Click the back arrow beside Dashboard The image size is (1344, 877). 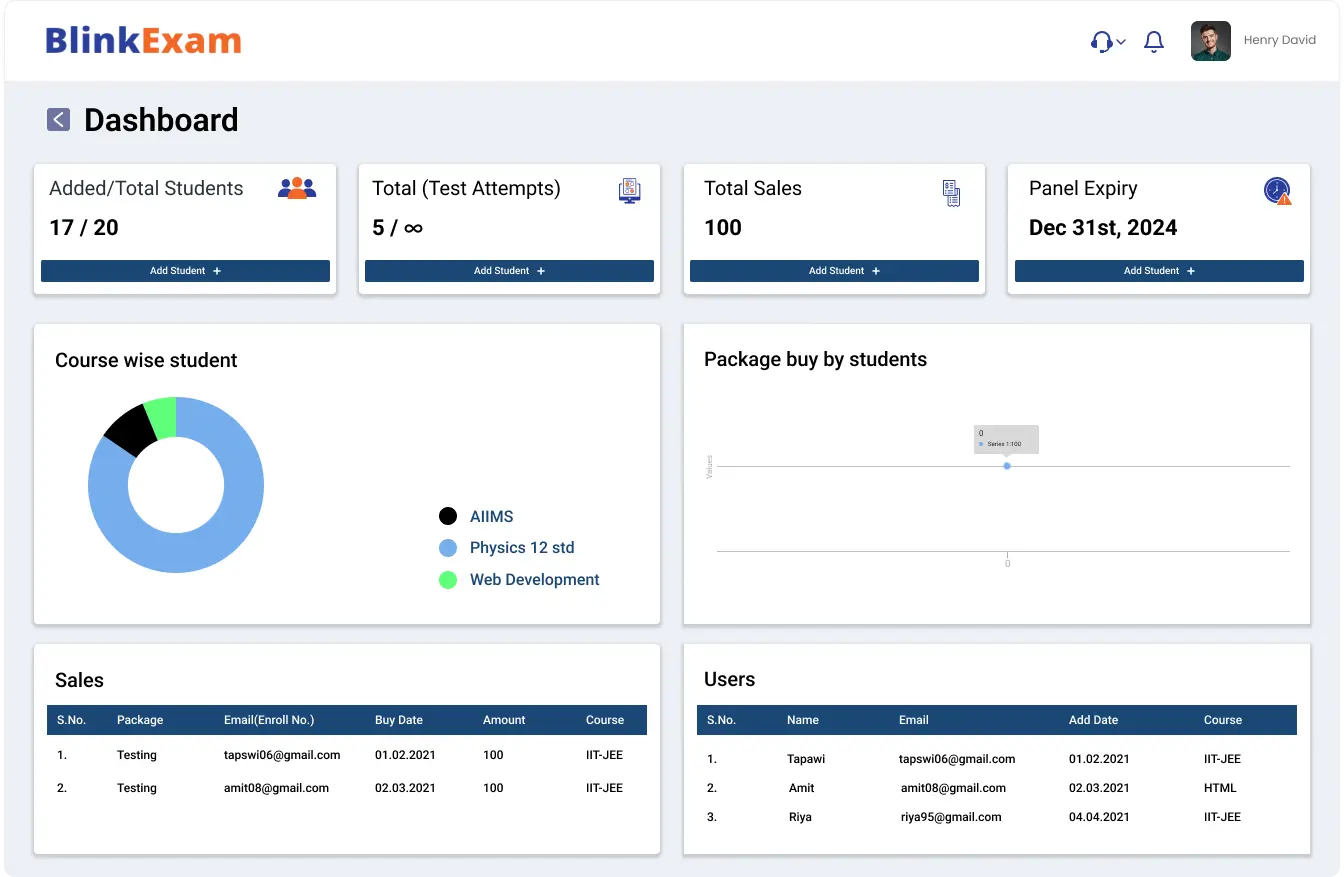[58, 120]
